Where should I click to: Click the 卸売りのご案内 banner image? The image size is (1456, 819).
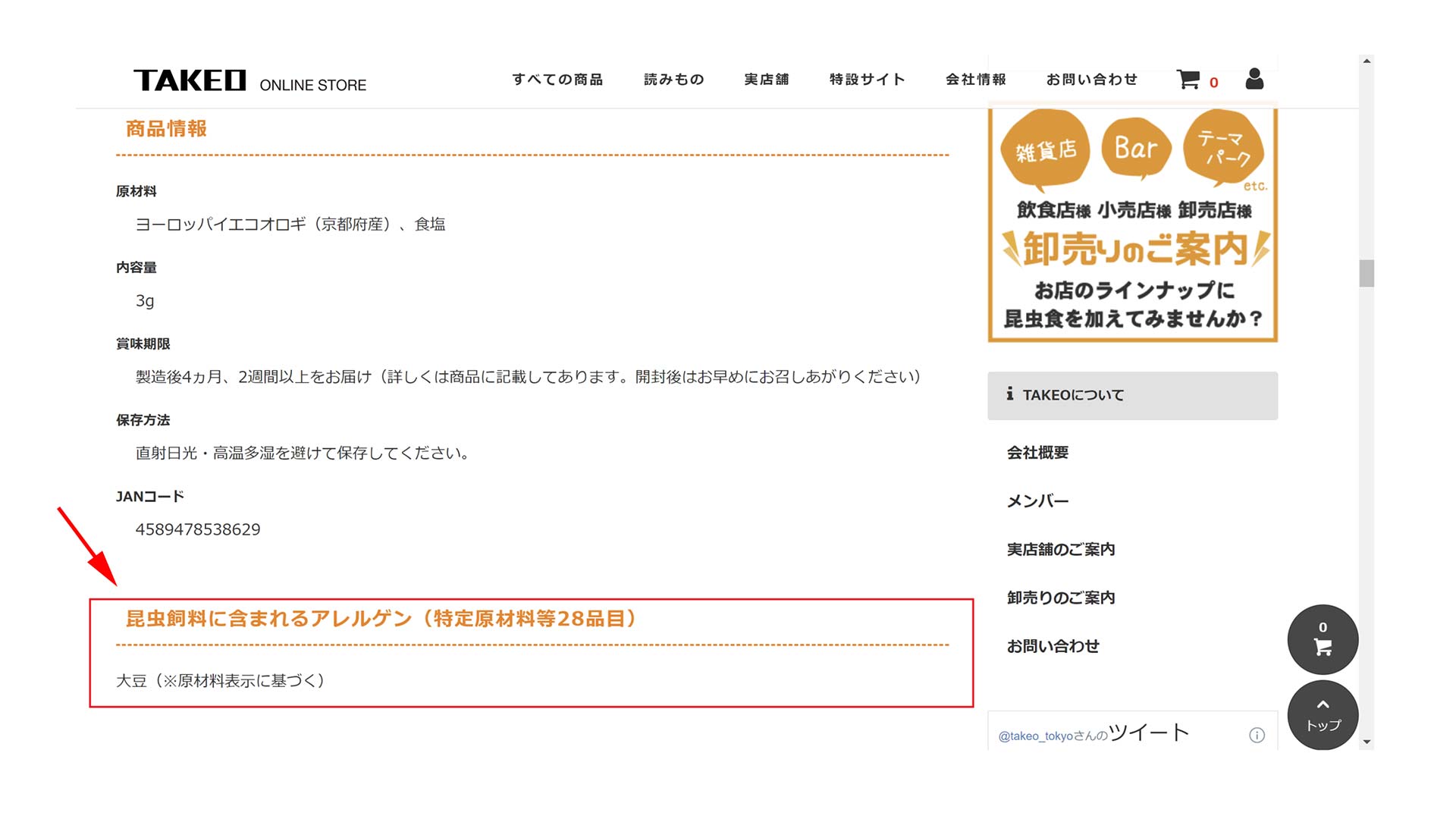(x=1132, y=225)
